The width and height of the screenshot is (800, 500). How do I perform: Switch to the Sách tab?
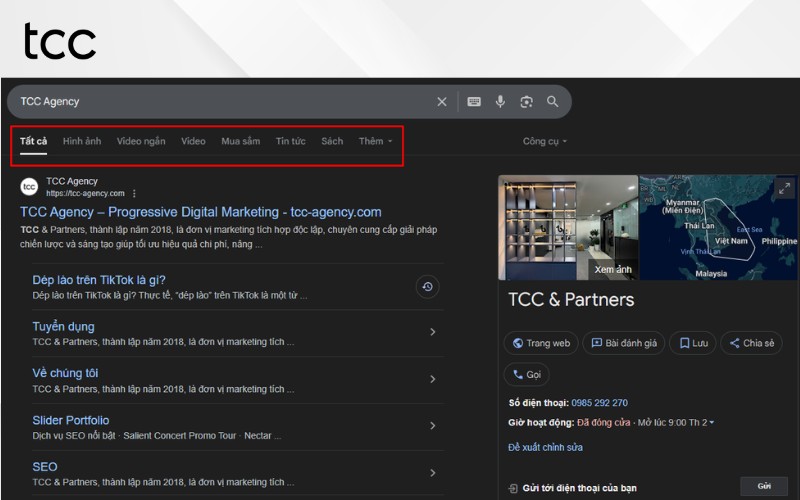click(332, 141)
